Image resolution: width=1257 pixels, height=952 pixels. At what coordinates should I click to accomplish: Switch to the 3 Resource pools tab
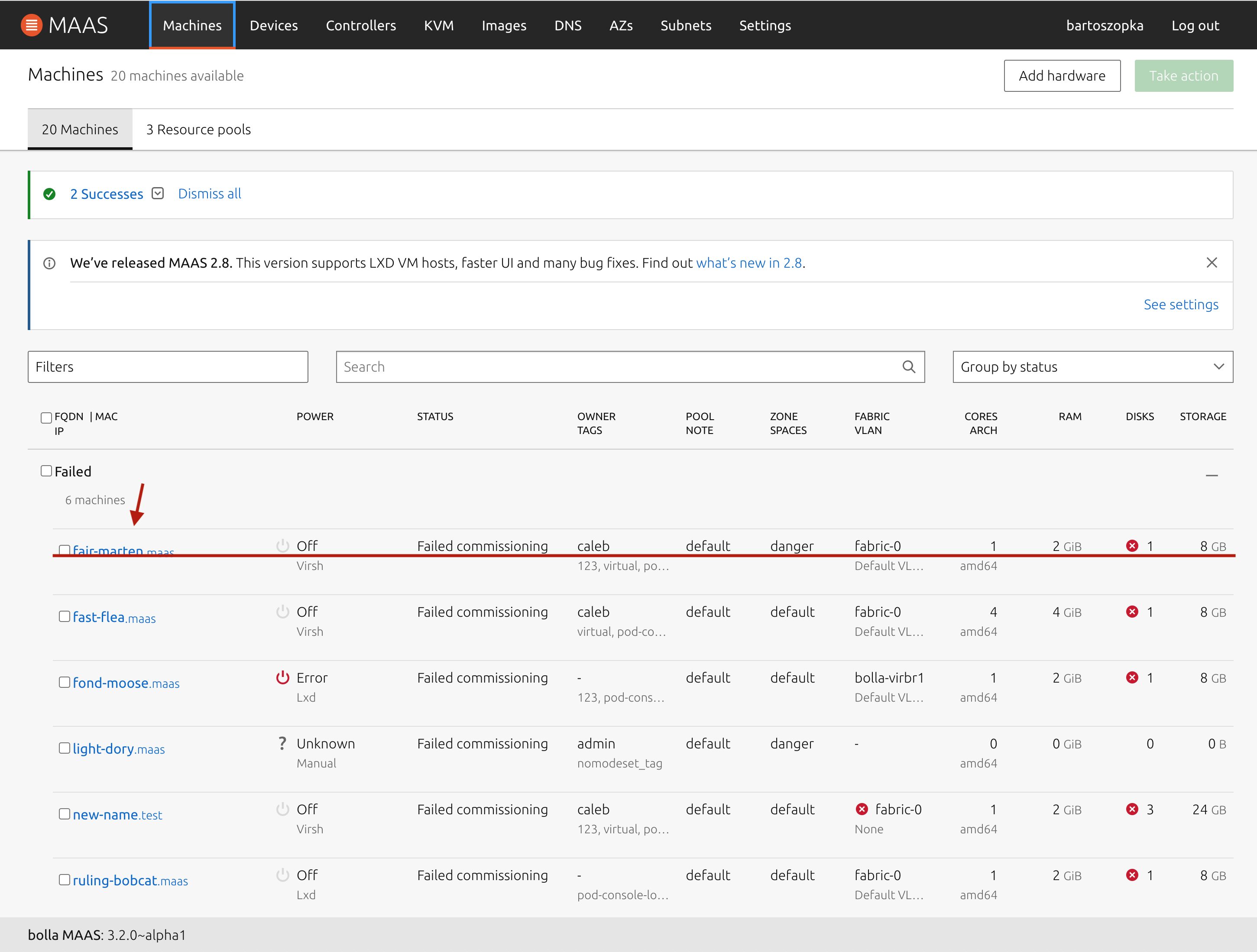[198, 129]
